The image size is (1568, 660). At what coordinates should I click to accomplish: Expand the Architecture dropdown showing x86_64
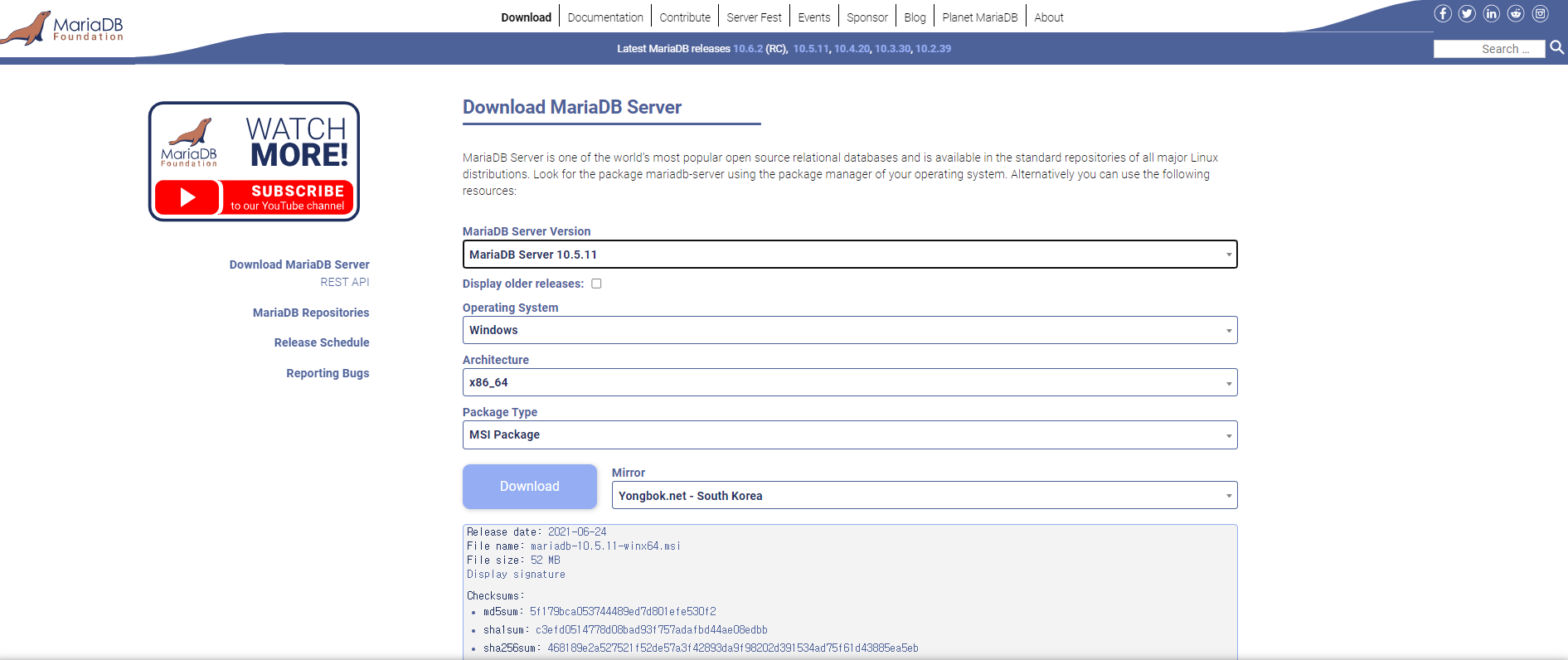850,382
